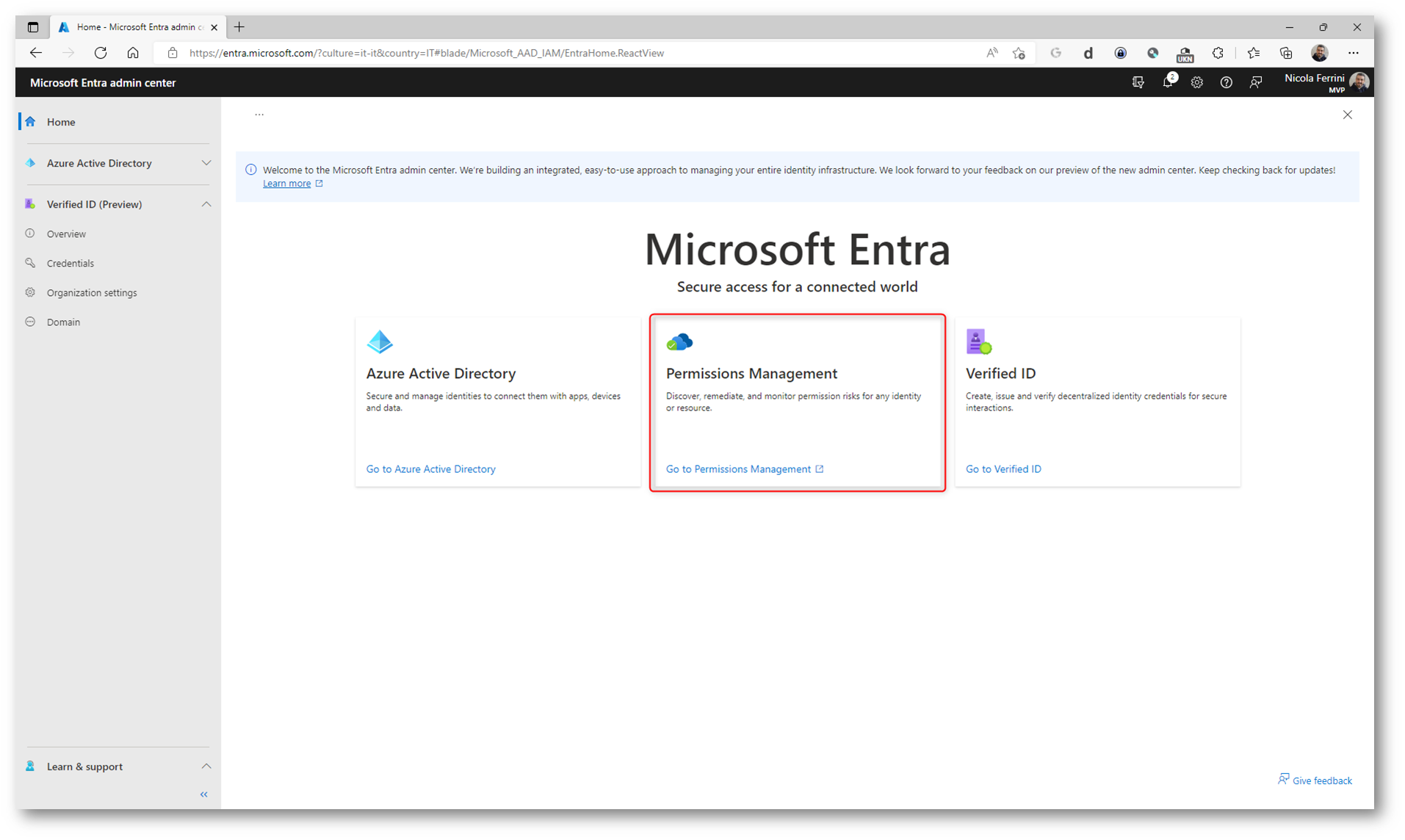Screen dimensions: 1405x840
Task: Click the Permissions Management cloud icon
Action: coord(679,341)
